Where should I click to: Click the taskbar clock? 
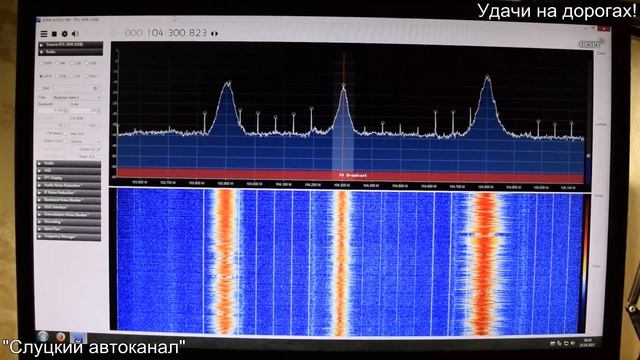click(x=588, y=342)
